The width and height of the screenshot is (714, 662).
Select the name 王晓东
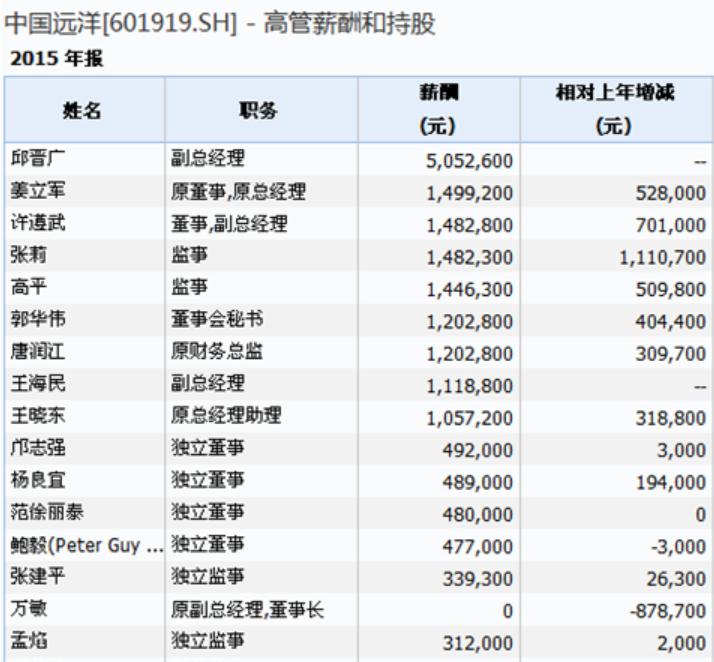pos(38,415)
